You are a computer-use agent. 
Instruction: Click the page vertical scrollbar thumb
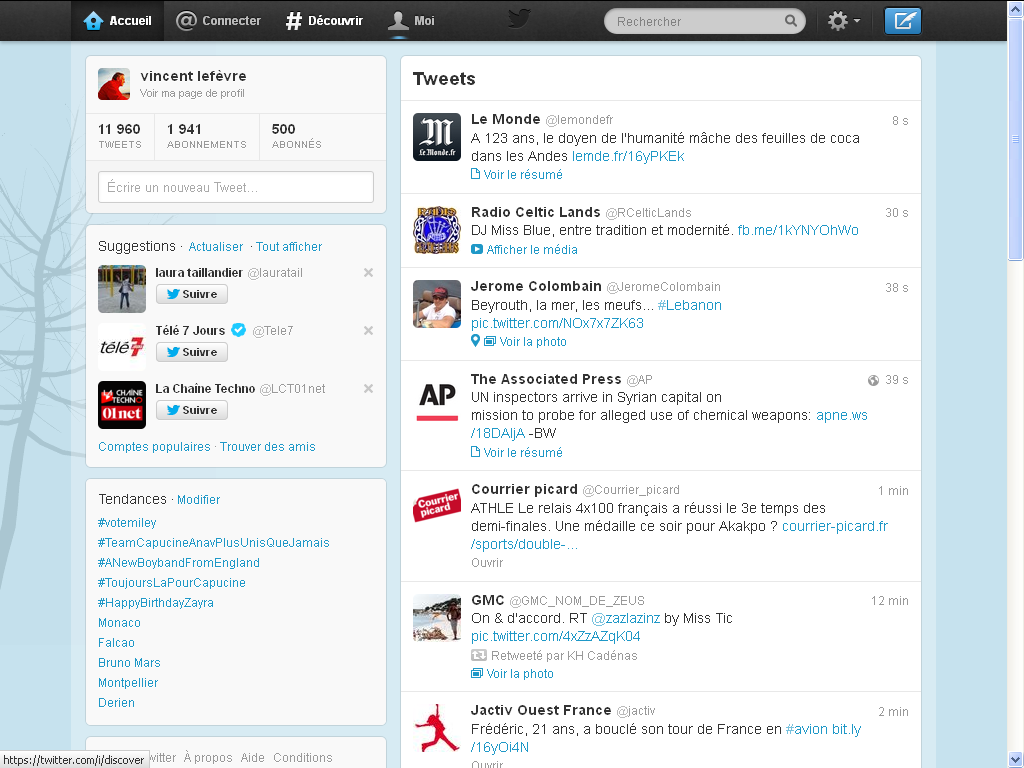pos(1016,139)
